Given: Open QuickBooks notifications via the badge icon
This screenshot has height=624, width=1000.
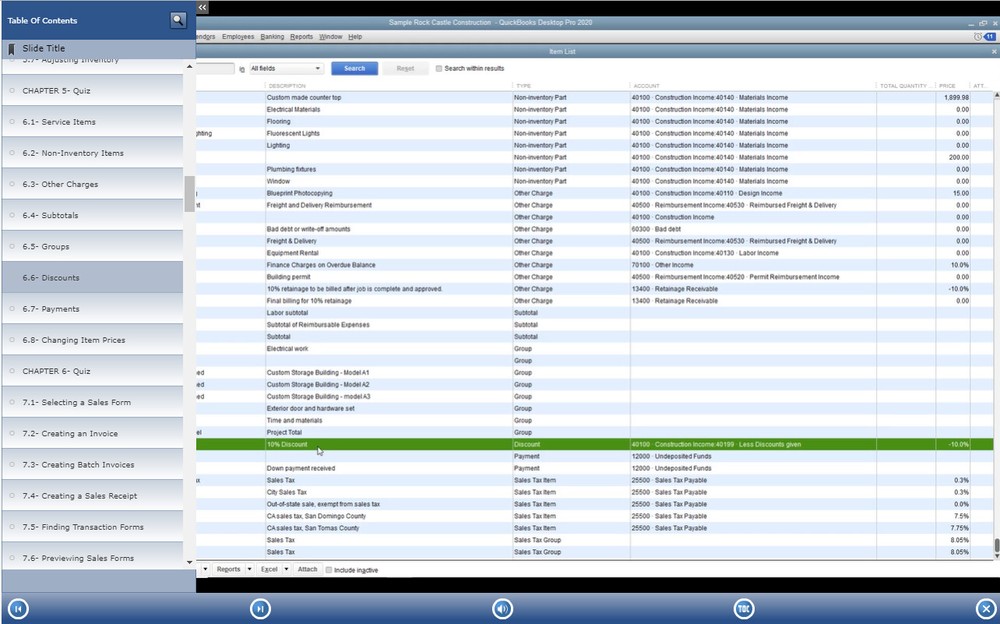Looking at the screenshot, I should pyautogui.click(x=988, y=35).
